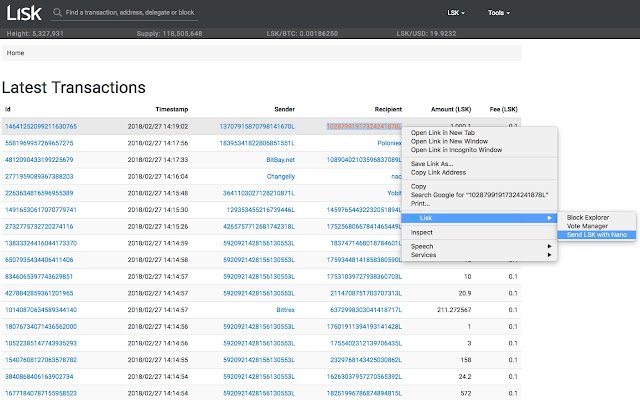Focus the transaction search field
This screenshot has width=640, height=400.
130,13
